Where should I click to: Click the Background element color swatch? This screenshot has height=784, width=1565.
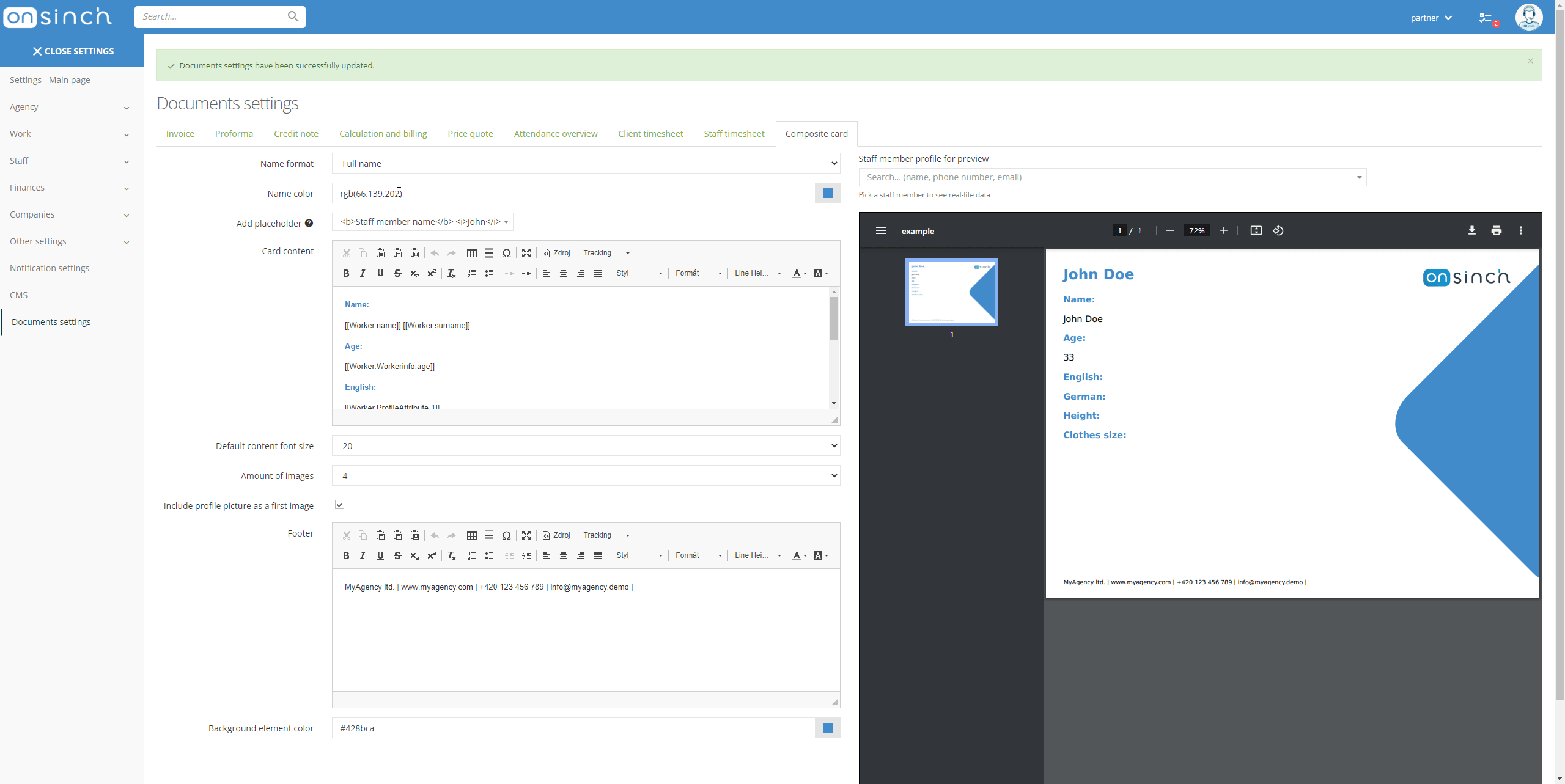pos(827,728)
